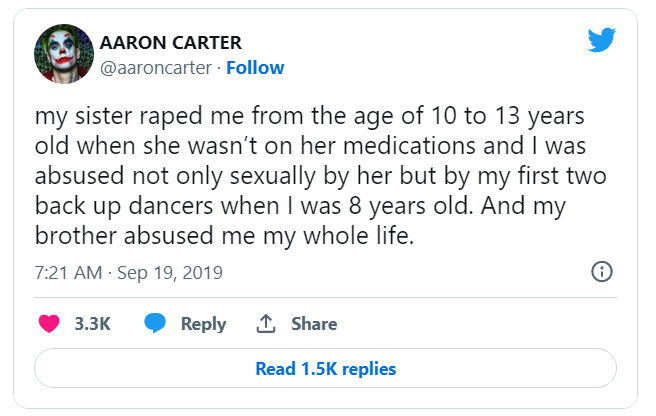Click empty card space right of Share

point(470,324)
